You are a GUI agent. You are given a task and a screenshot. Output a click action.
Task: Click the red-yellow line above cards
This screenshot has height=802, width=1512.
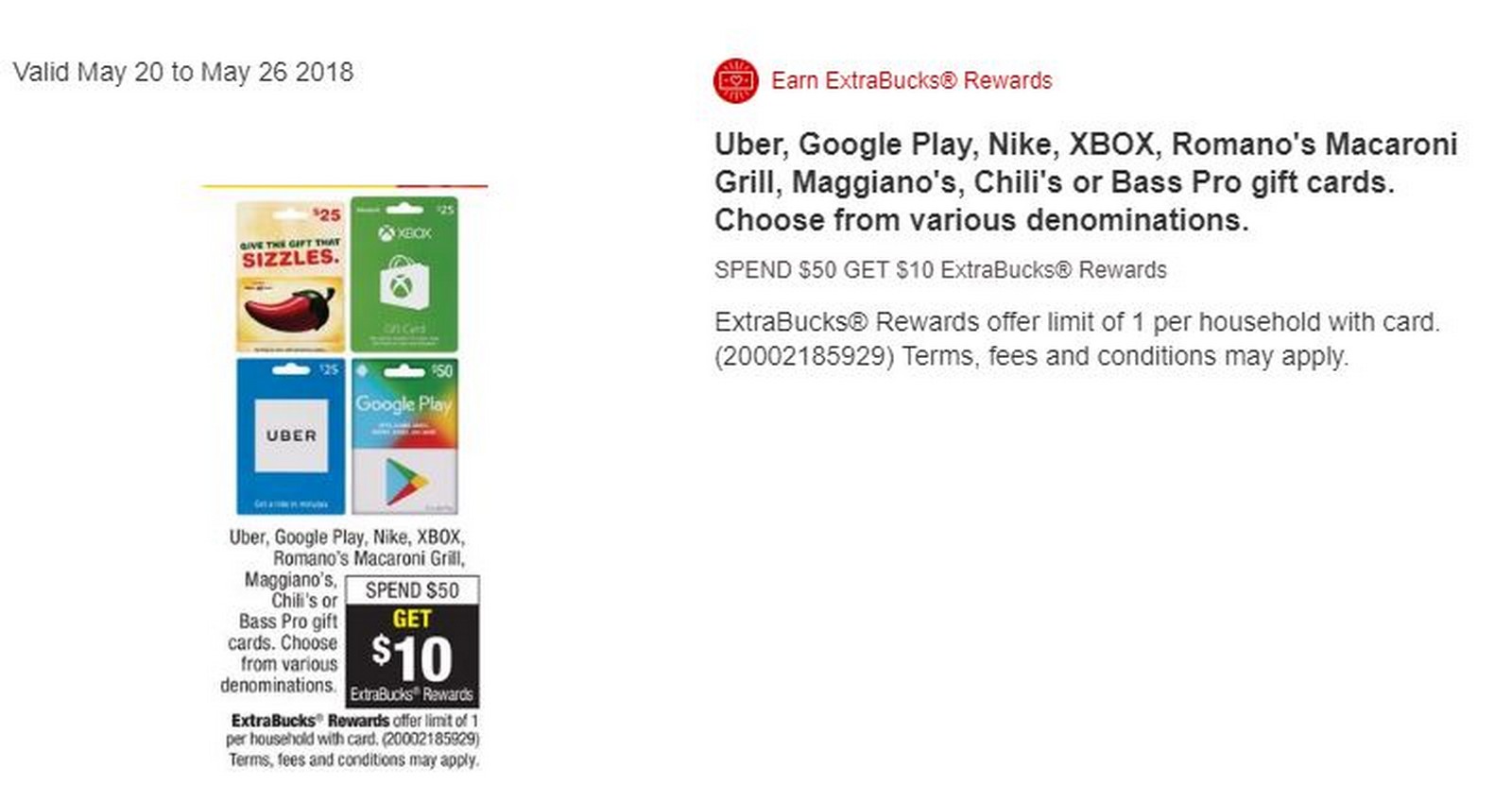coord(345,186)
